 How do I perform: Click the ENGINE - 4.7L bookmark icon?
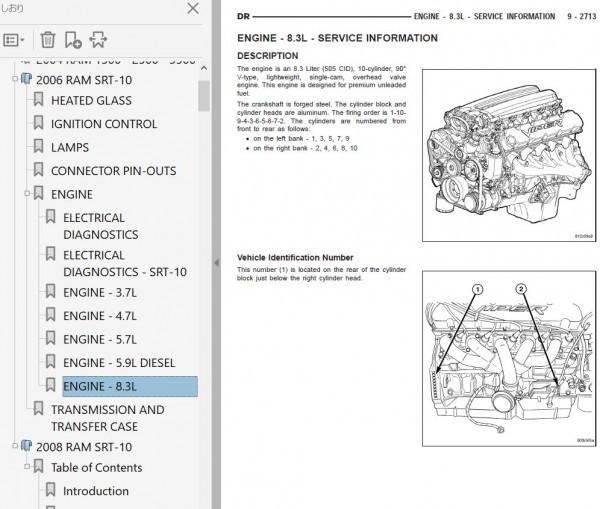pyautogui.click(x=51, y=315)
